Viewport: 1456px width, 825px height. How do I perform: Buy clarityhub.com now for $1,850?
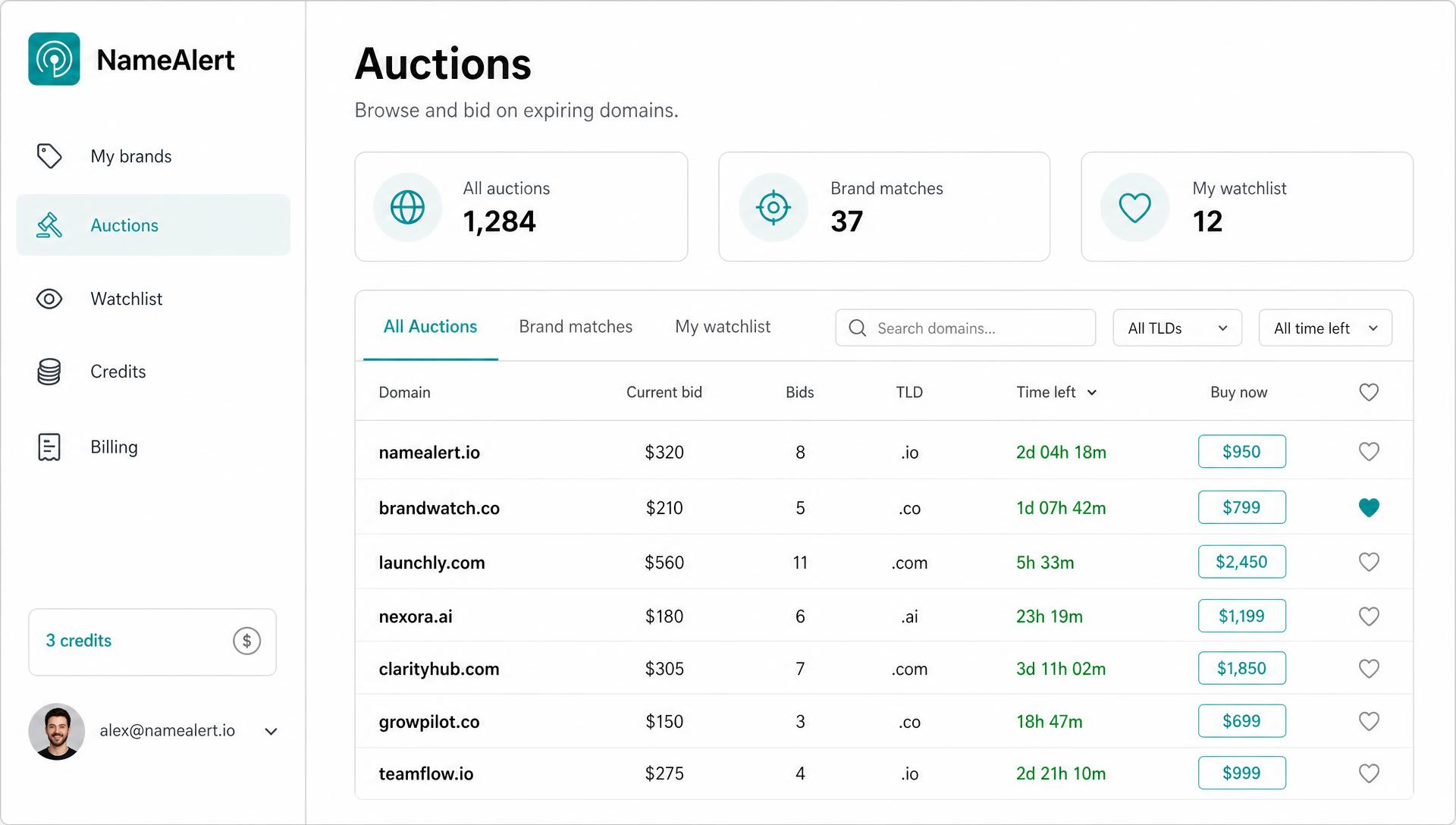coord(1241,668)
